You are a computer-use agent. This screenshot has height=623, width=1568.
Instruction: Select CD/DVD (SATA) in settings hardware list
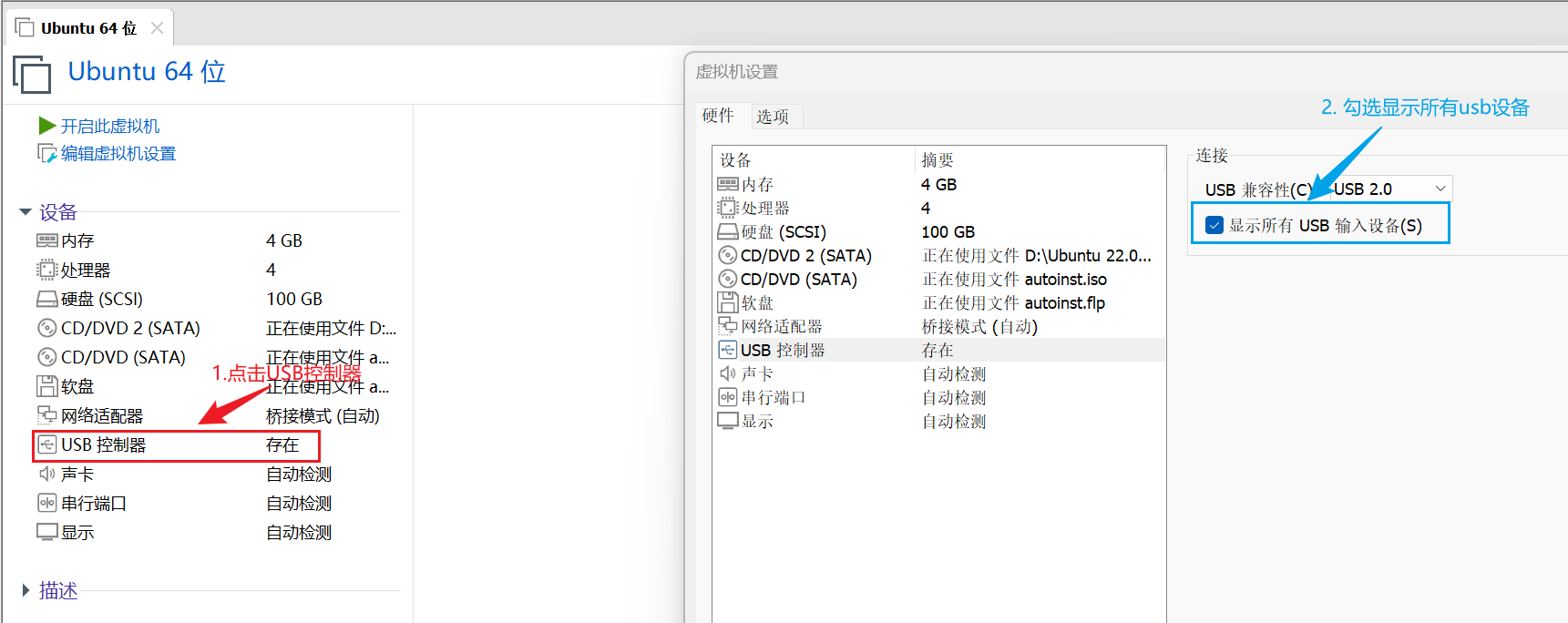pos(939,279)
